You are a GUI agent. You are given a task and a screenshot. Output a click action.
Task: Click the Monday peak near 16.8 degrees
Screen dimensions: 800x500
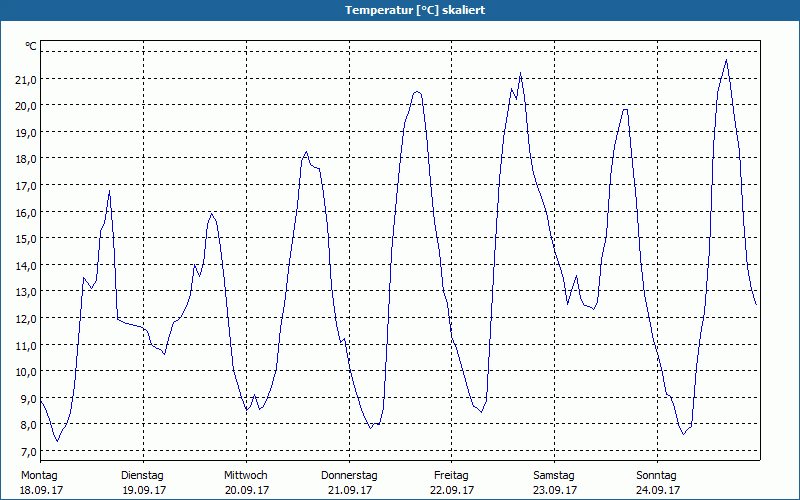pos(109,191)
